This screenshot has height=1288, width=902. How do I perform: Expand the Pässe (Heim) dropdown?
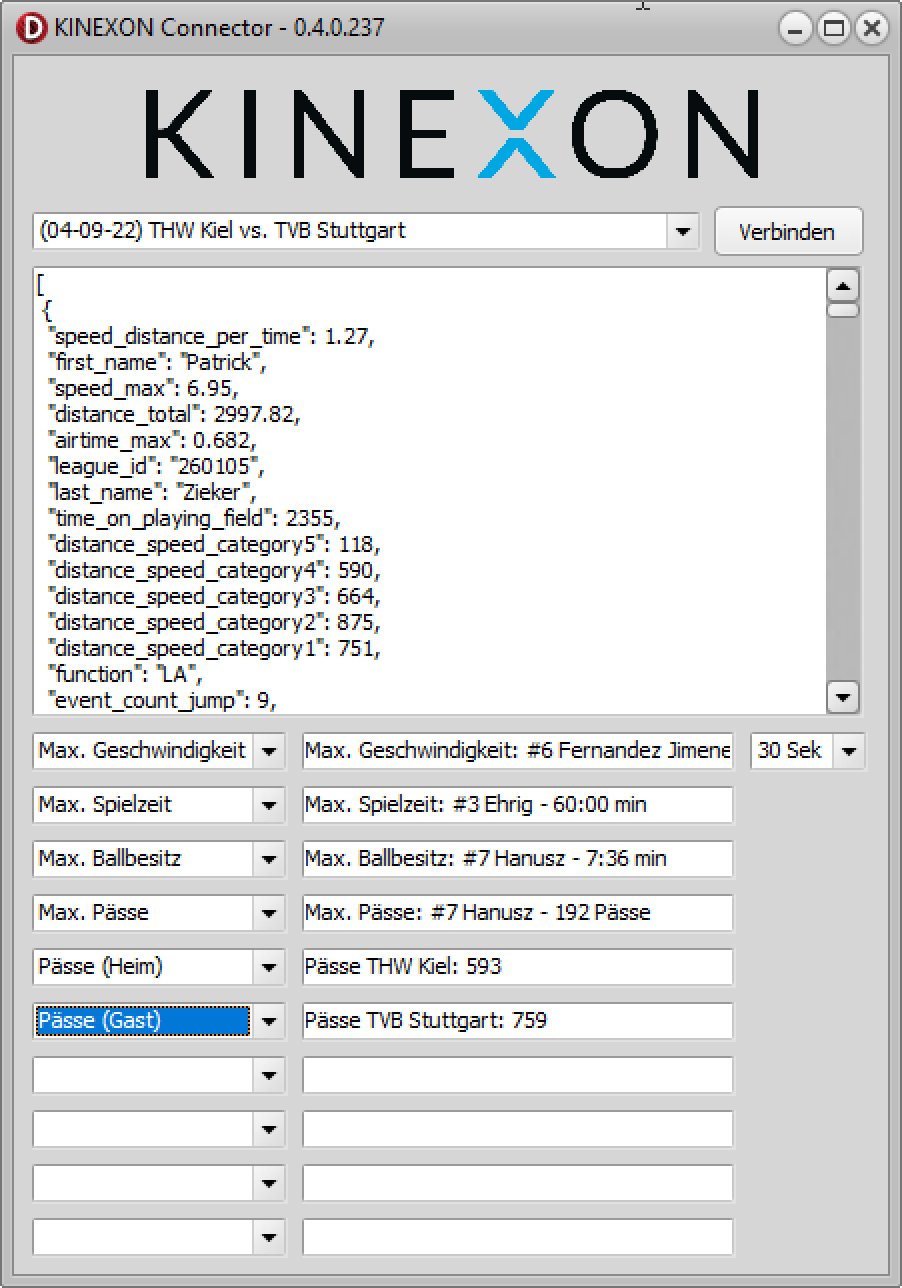coord(268,967)
